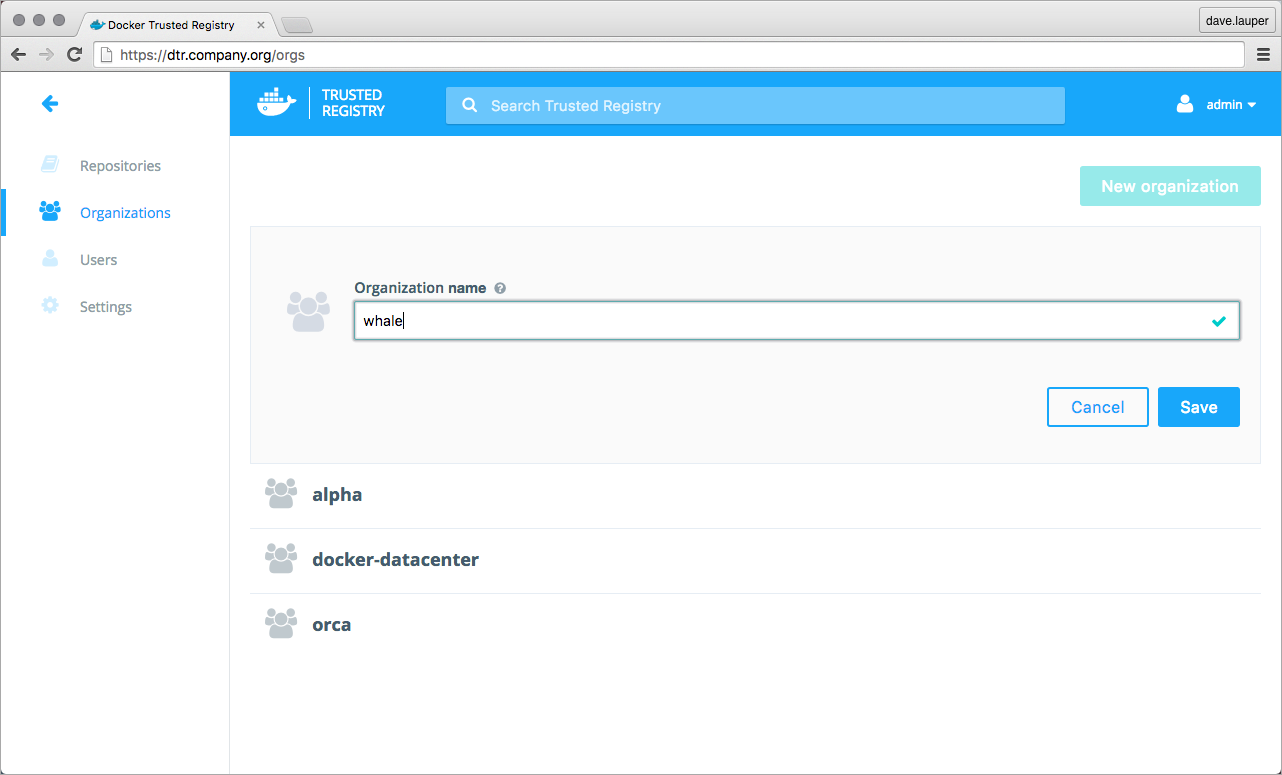
Task: Click the Trusted Registry title text
Action: pyautogui.click(x=353, y=103)
